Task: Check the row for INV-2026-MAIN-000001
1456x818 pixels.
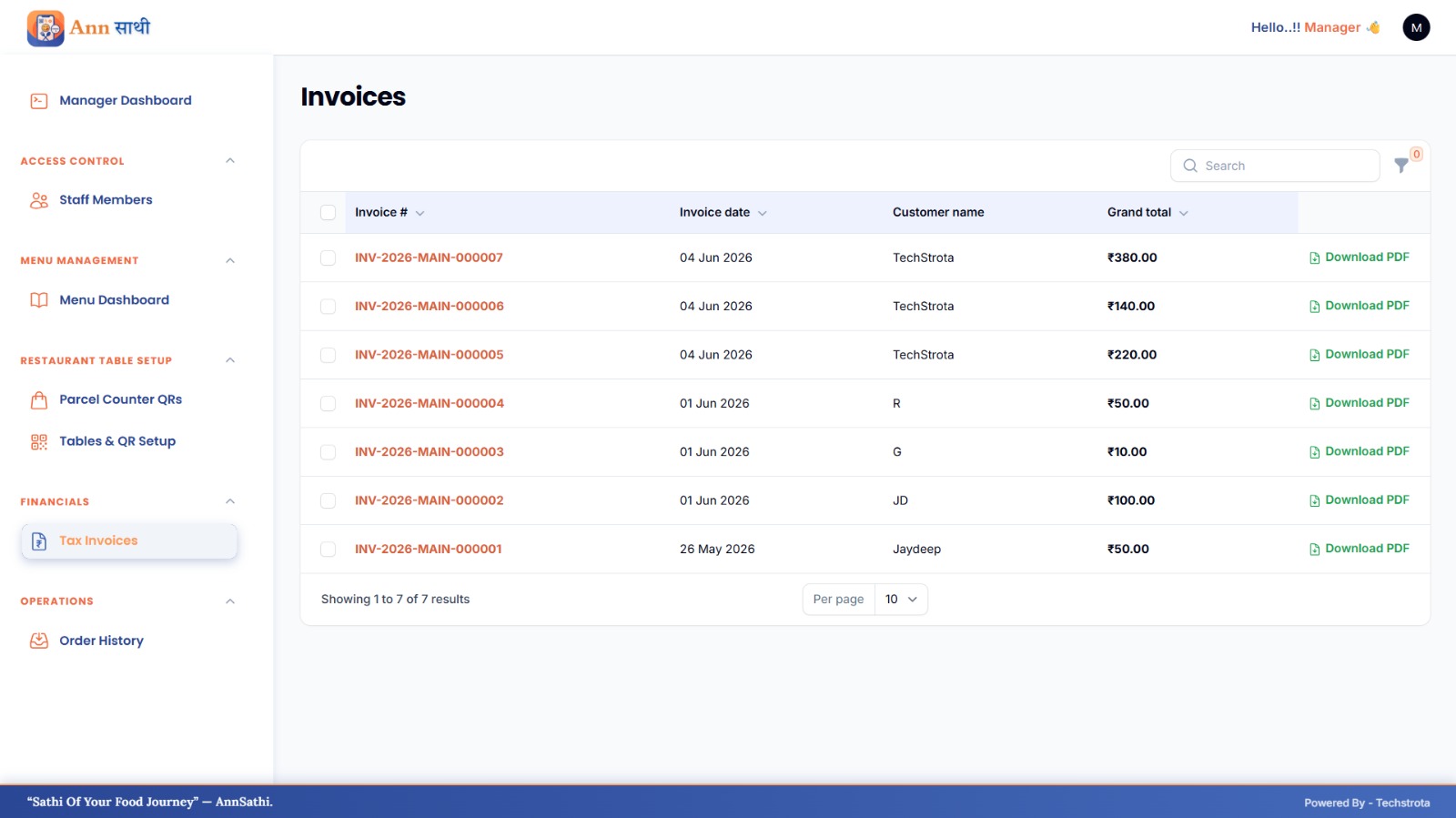Action: (329, 550)
